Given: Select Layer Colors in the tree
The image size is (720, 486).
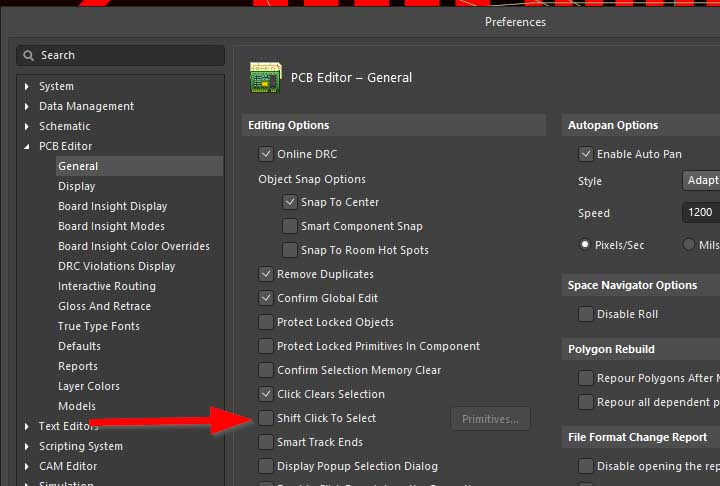Looking at the screenshot, I should coord(88,386).
